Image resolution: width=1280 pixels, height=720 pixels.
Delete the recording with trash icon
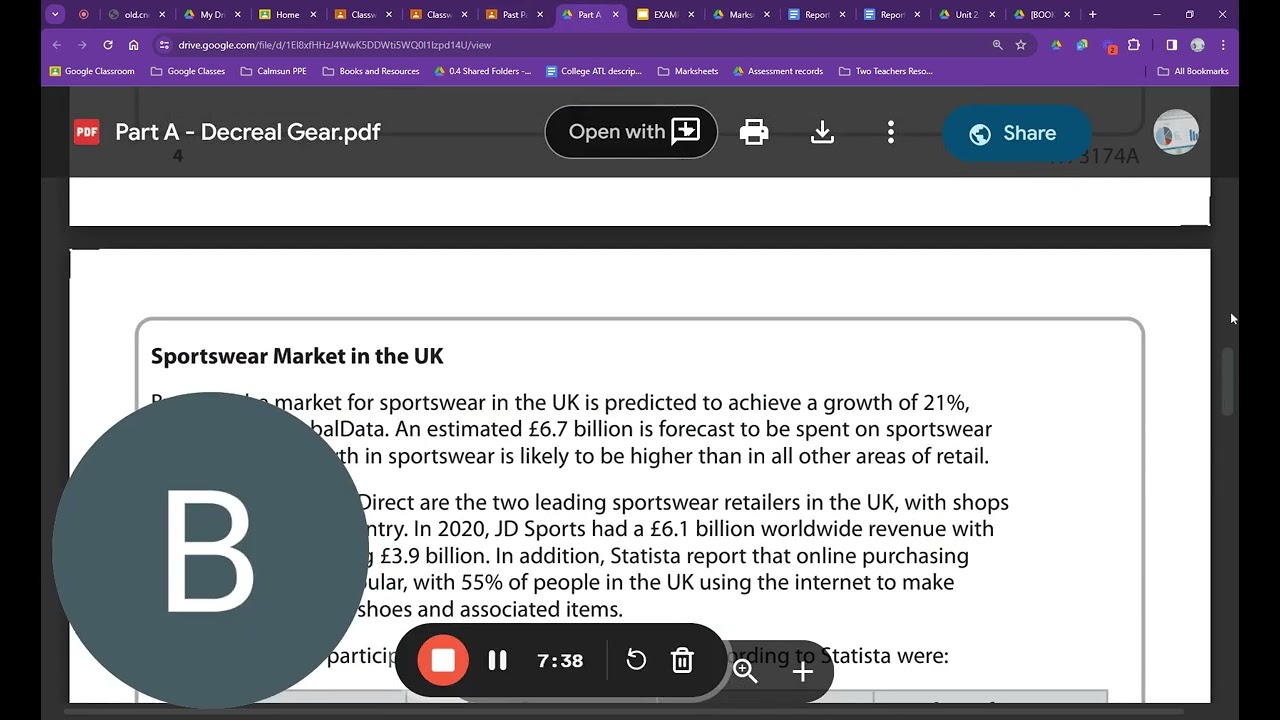click(682, 660)
